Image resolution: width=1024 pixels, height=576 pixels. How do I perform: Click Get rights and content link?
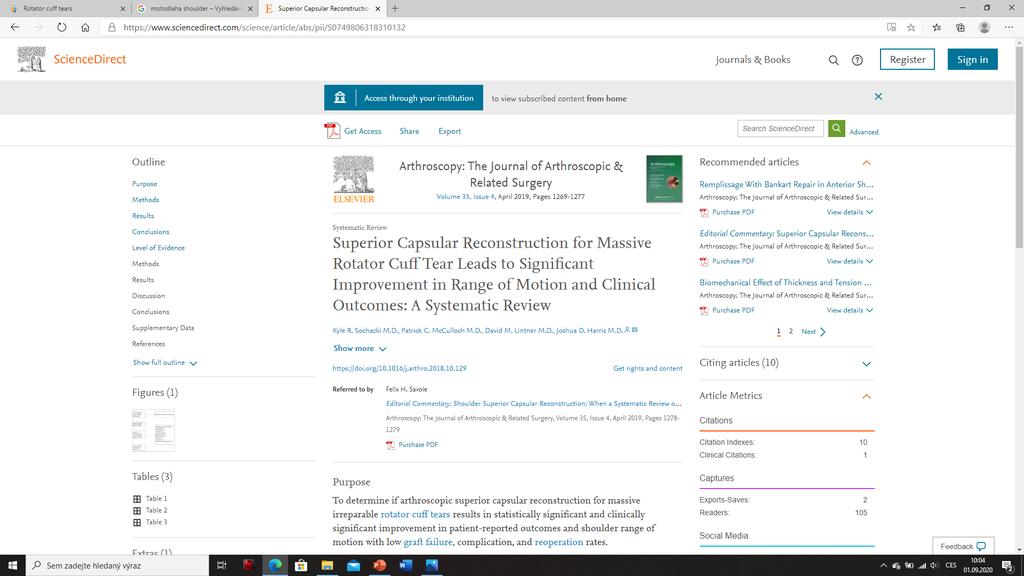648,368
